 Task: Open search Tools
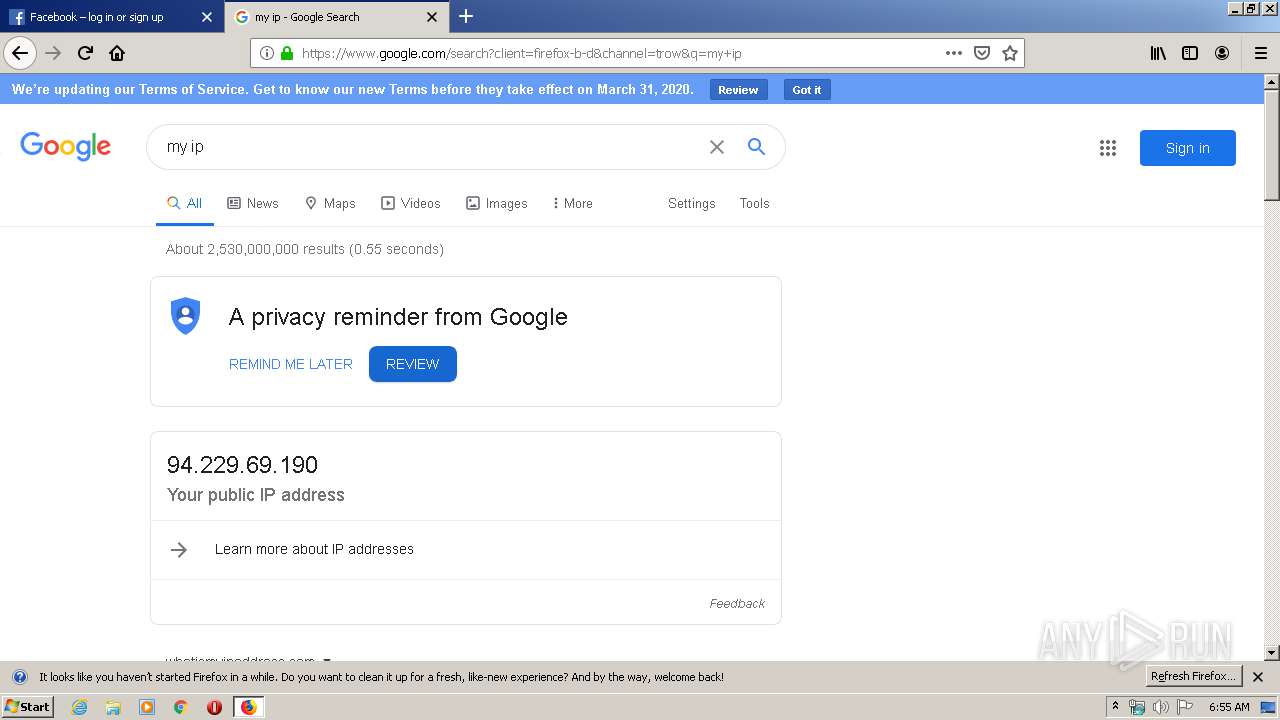(755, 203)
